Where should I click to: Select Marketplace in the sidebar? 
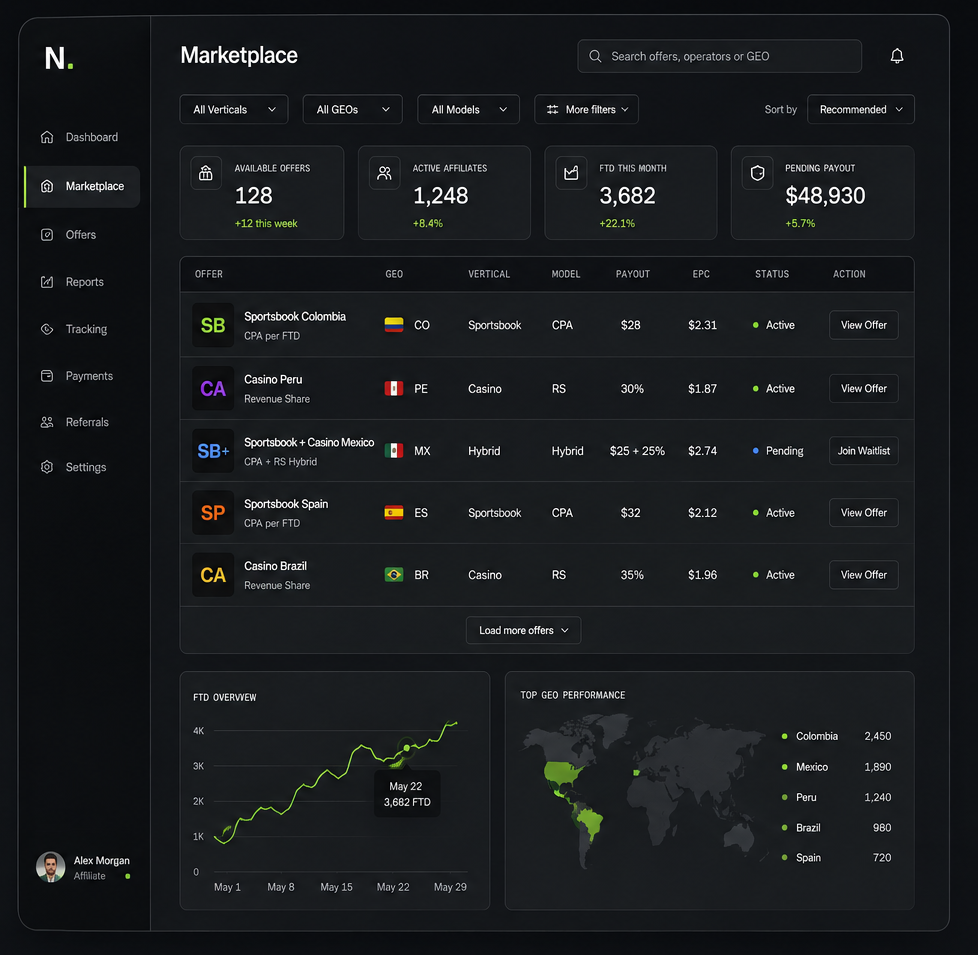82,186
